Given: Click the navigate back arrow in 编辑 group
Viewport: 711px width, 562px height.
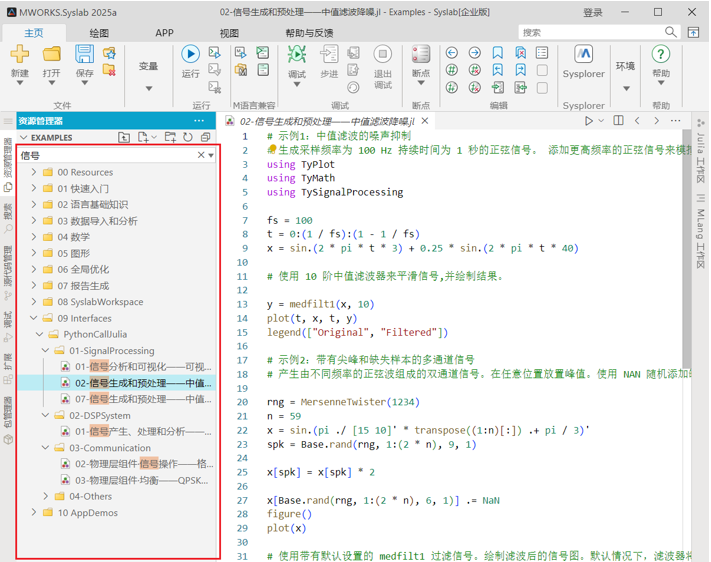Looking at the screenshot, I should [x=452, y=53].
